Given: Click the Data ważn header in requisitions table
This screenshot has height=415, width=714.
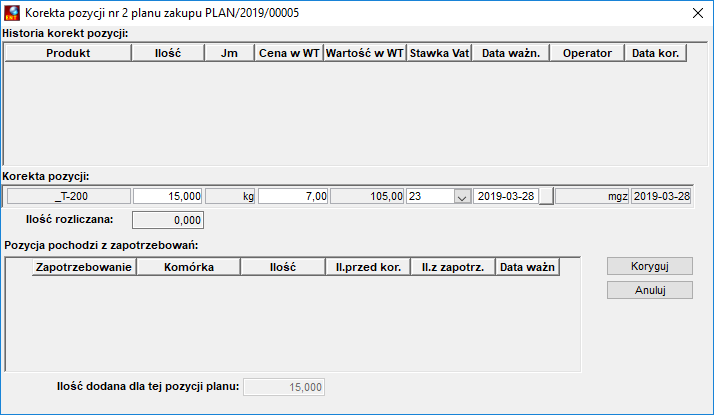Looking at the screenshot, I should click(x=527, y=267).
